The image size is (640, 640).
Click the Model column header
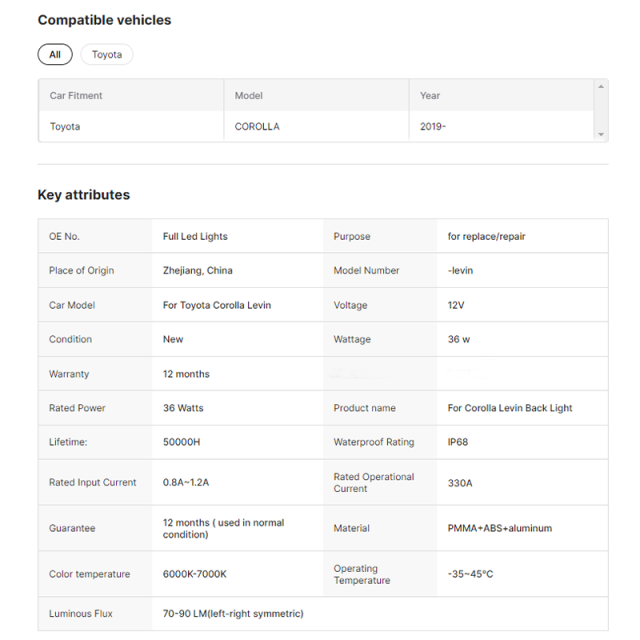[249, 96]
